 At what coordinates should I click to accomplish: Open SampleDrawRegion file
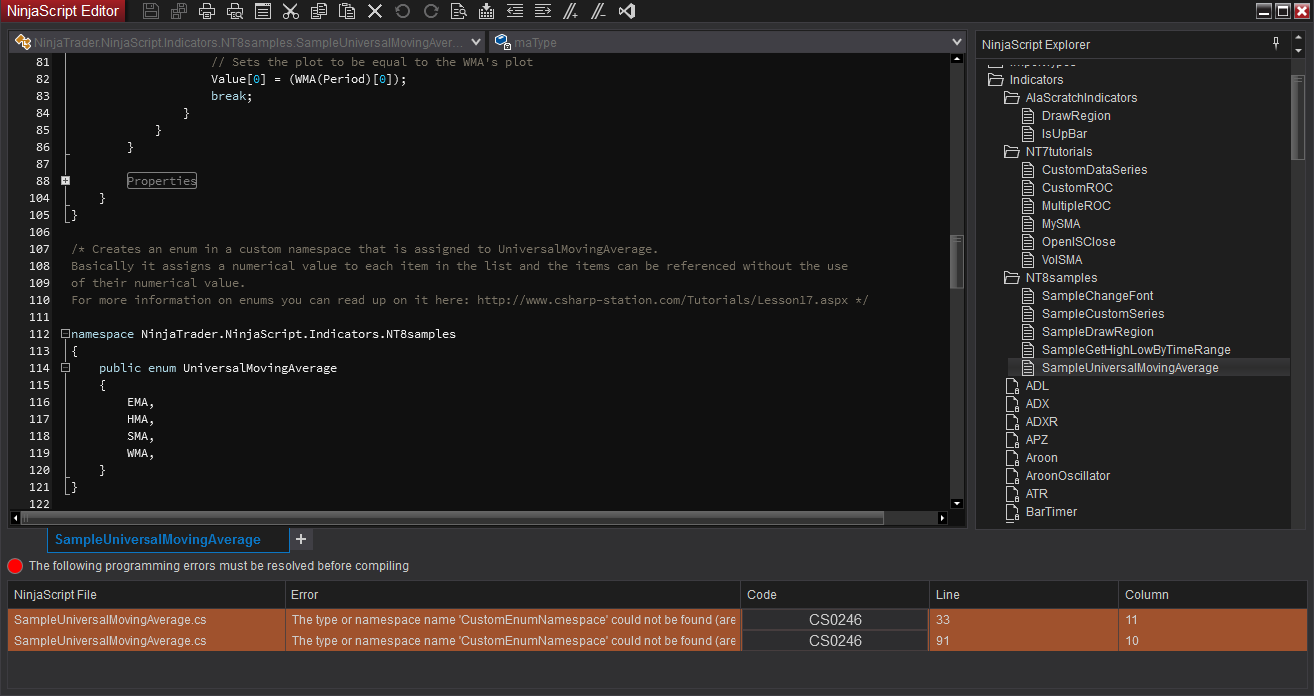click(x=1097, y=332)
